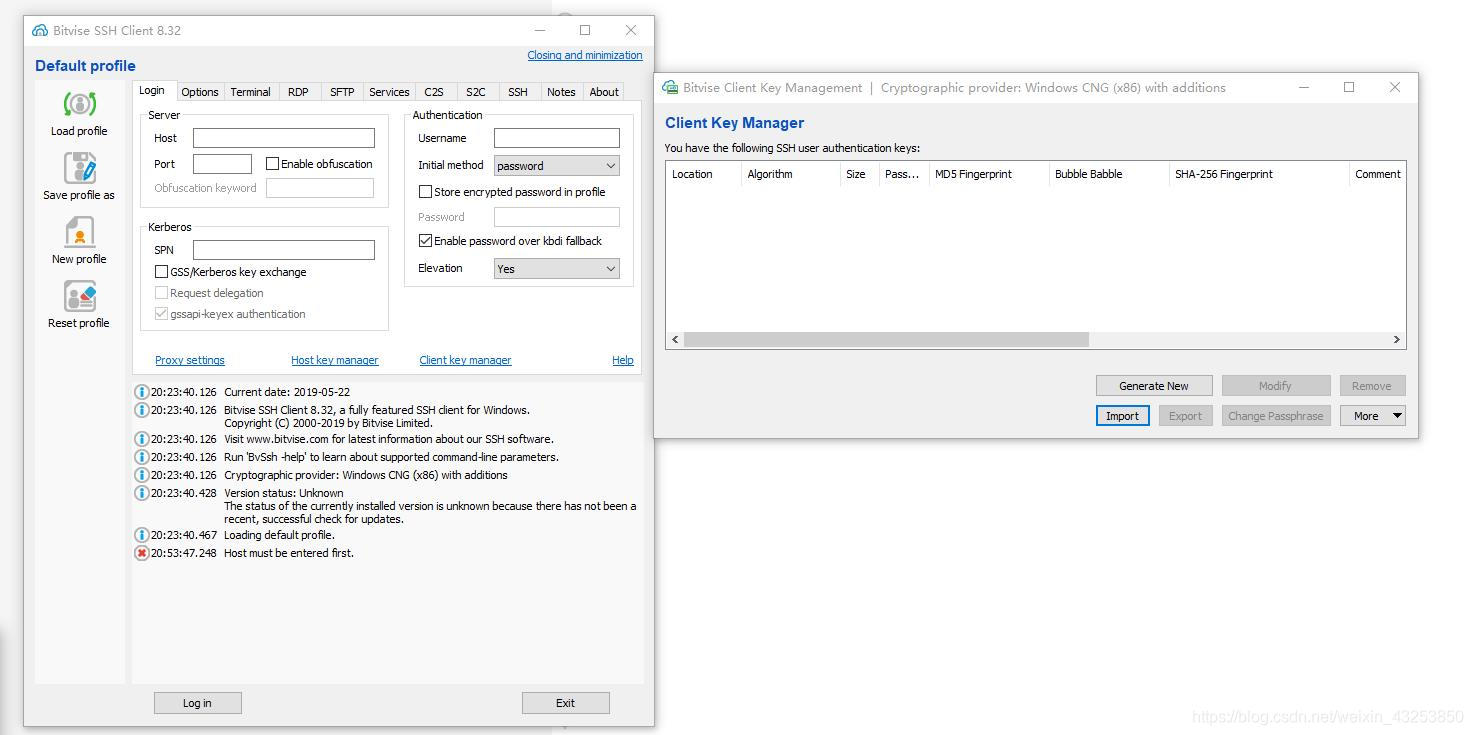Open the Elevation dropdown

pyautogui.click(x=557, y=268)
